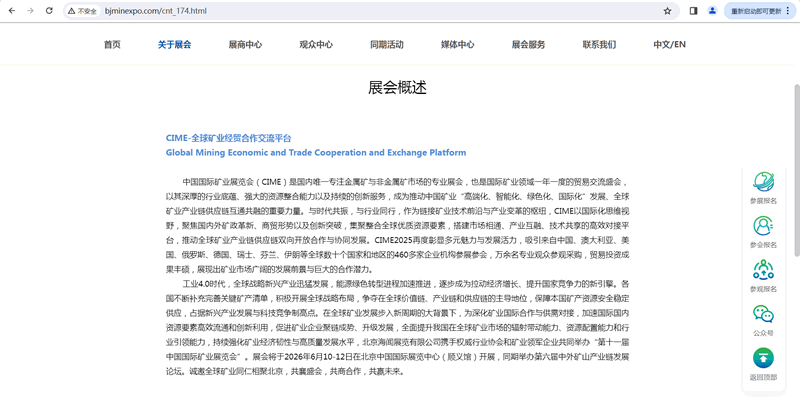Viewport: 800px width, 406px height.
Task: Click the 参展报名 exhibitor registration icon
Action: pyautogui.click(x=763, y=183)
